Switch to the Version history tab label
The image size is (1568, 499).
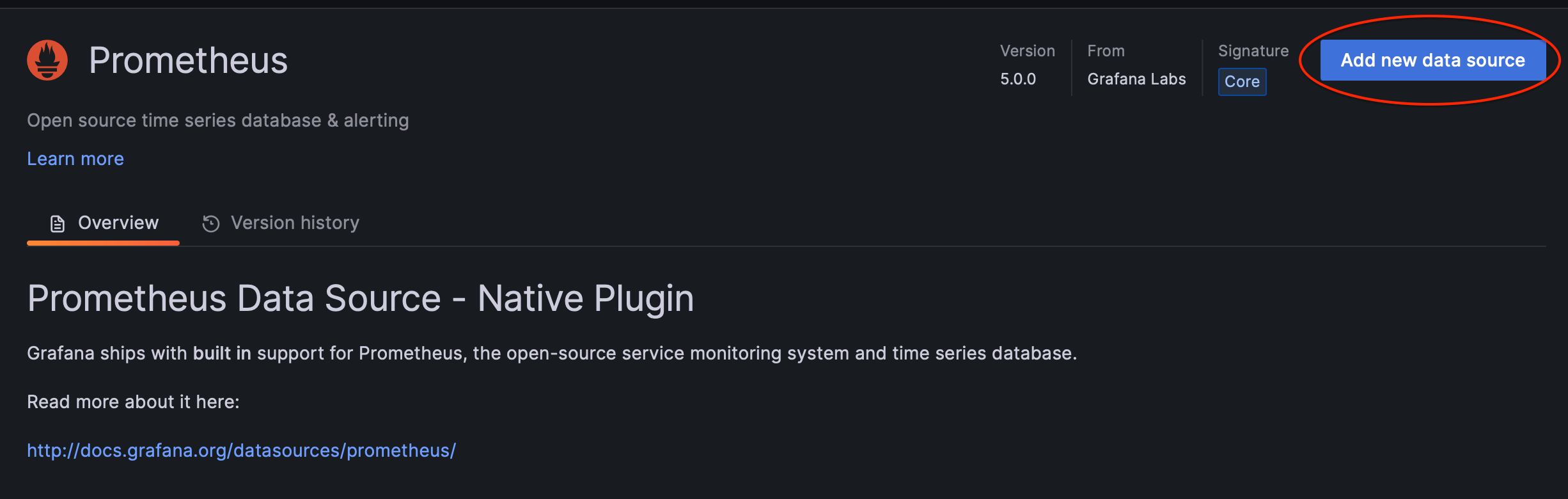pyautogui.click(x=295, y=223)
